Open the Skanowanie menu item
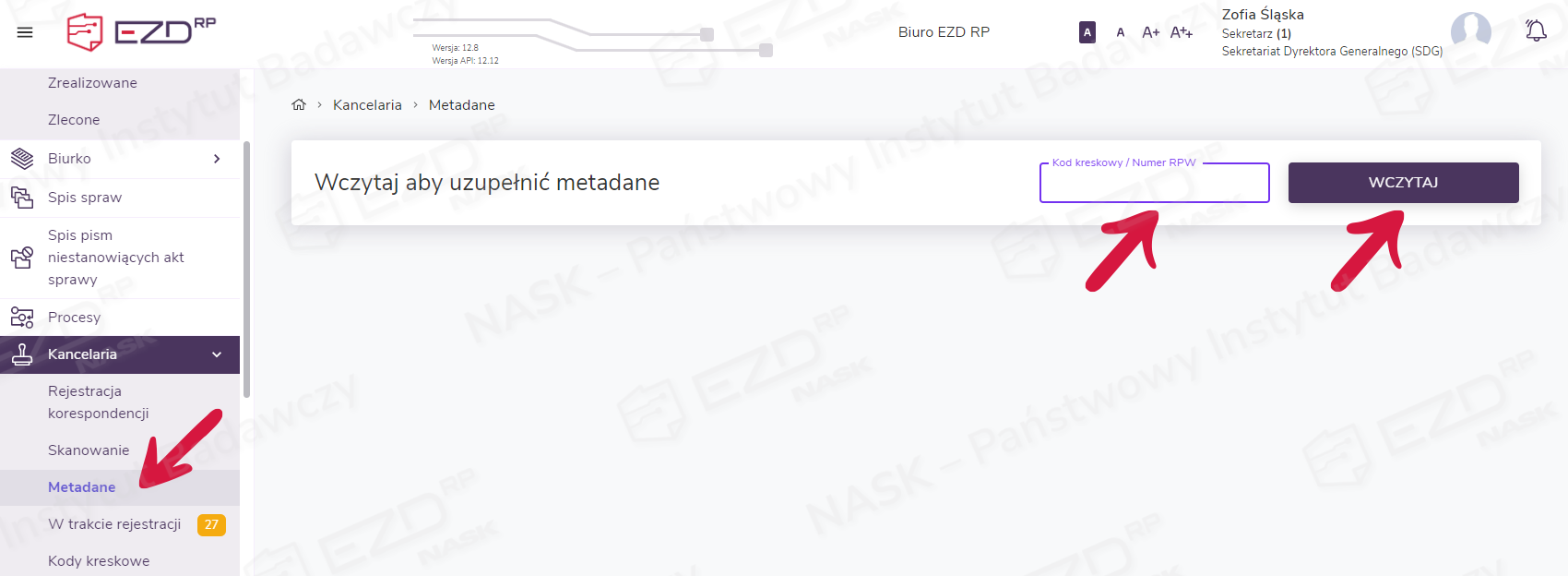Viewport: 1568px width, 576px height. (89, 450)
